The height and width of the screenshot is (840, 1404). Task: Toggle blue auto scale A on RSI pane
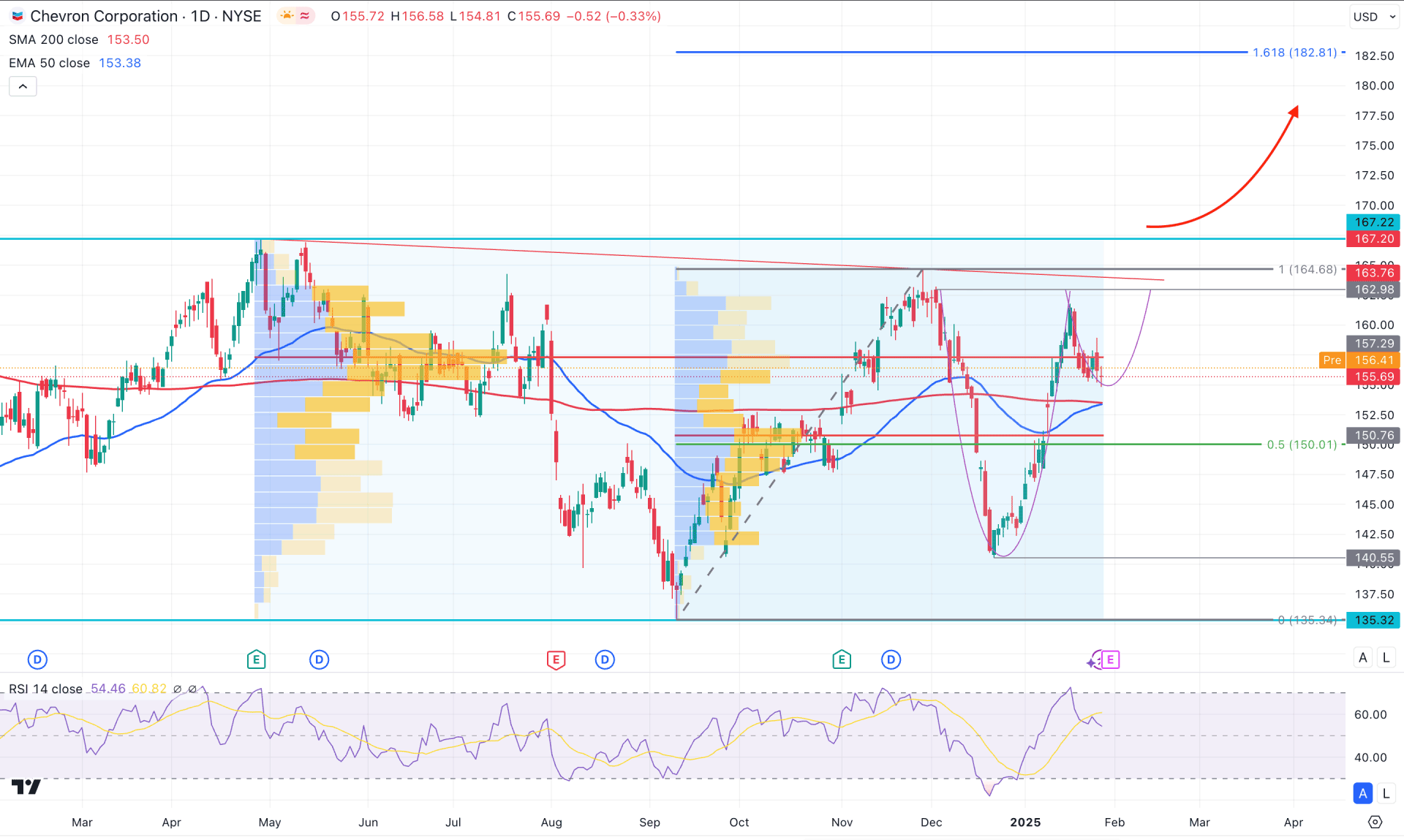tap(1363, 793)
